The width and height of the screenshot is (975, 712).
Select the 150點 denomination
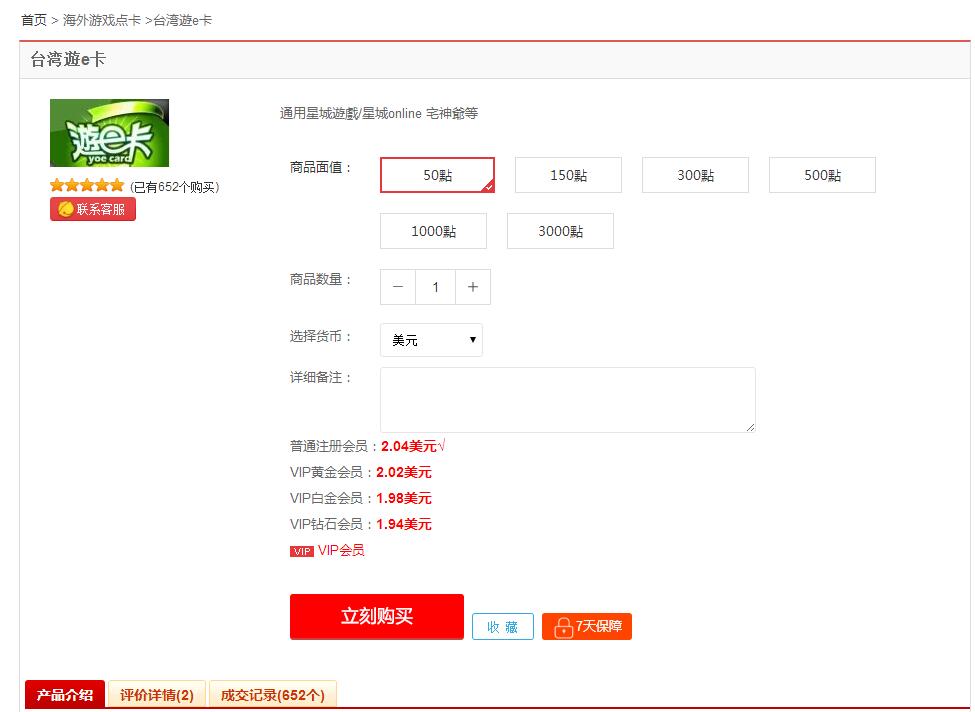pyautogui.click(x=568, y=175)
